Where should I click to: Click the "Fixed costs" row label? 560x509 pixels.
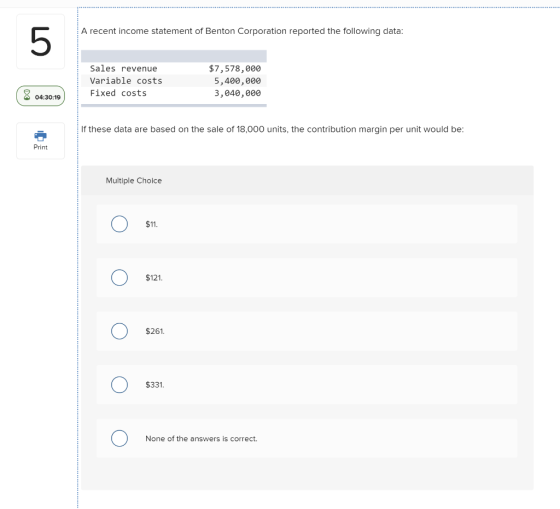click(x=118, y=93)
